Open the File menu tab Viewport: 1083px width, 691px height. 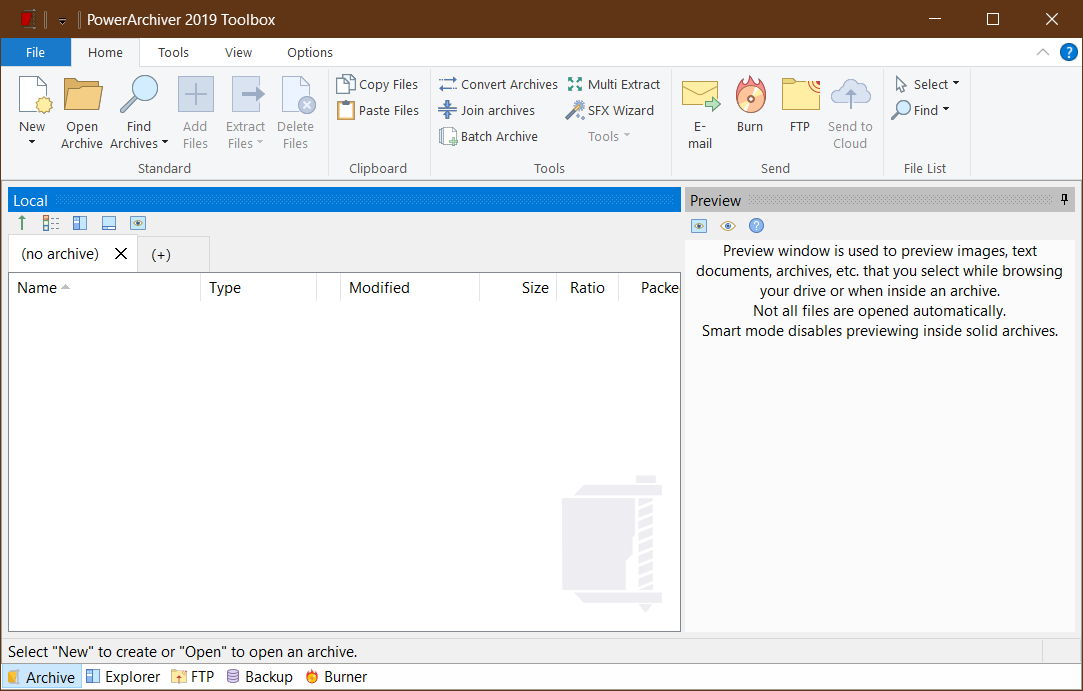[x=35, y=53]
